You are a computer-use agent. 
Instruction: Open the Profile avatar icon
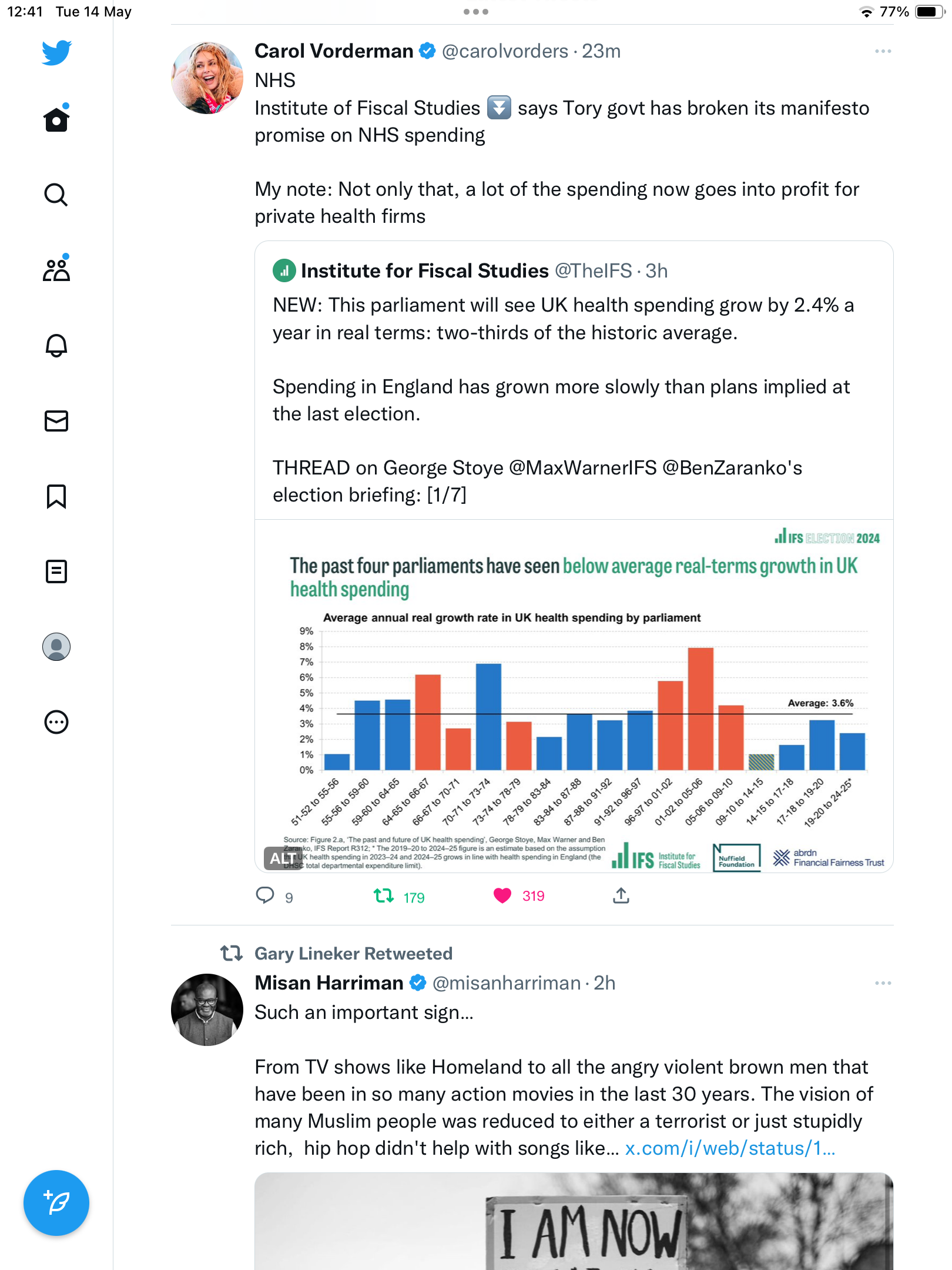56,647
